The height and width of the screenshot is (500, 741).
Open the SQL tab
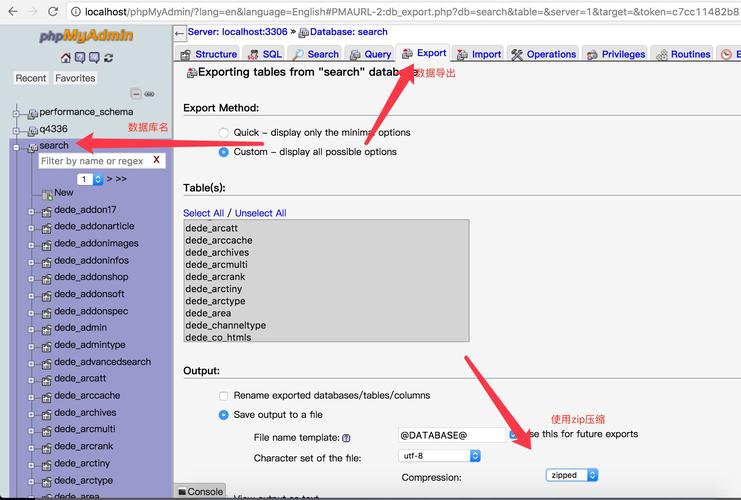point(265,54)
